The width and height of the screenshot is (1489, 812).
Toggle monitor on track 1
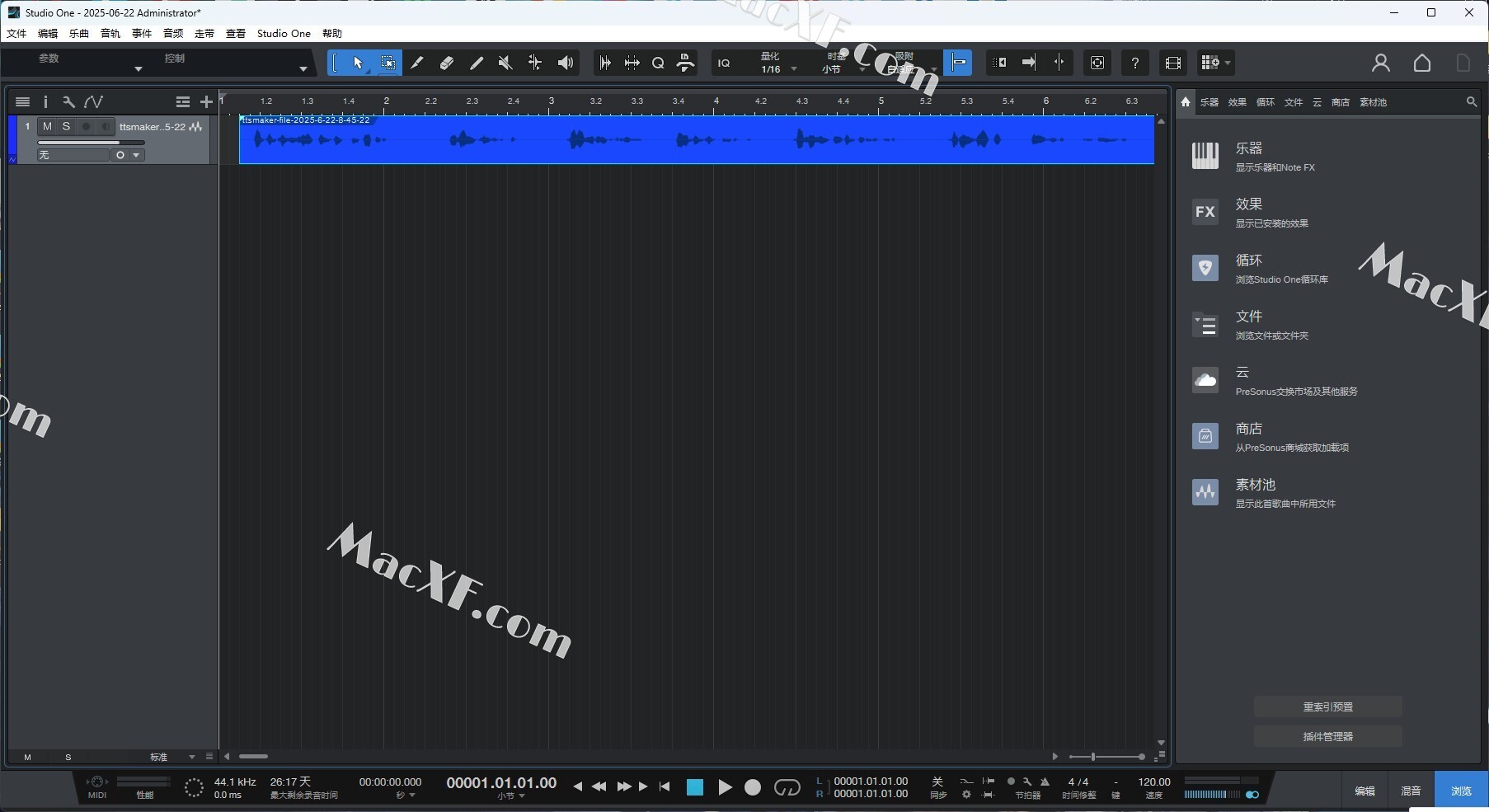click(x=105, y=126)
